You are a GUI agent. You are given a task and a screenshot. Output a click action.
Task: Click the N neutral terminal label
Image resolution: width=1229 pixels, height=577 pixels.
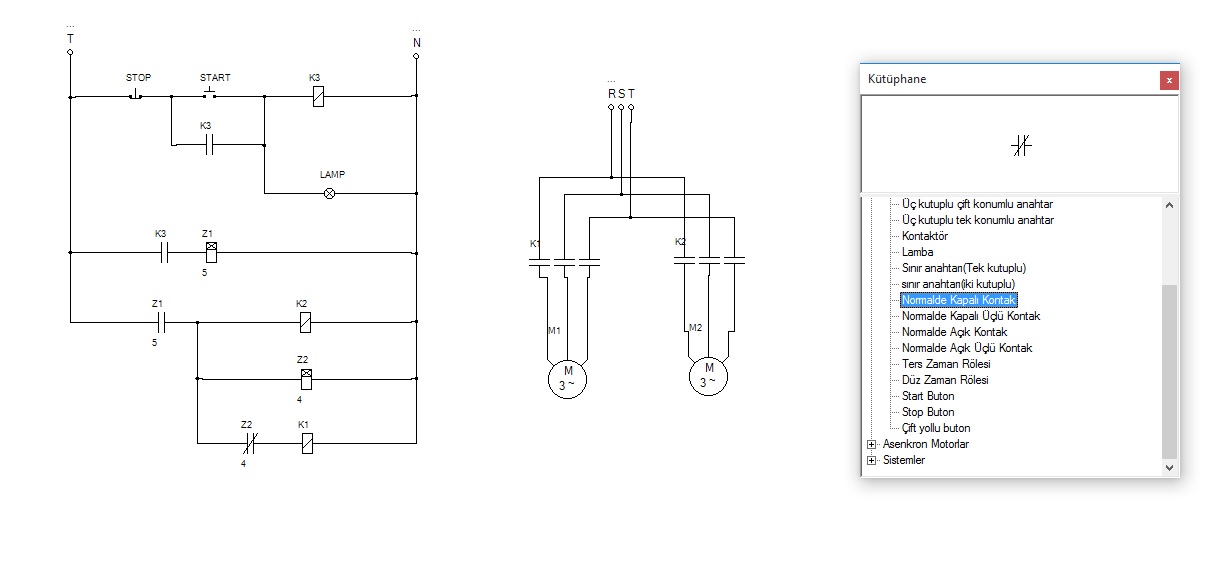point(417,43)
